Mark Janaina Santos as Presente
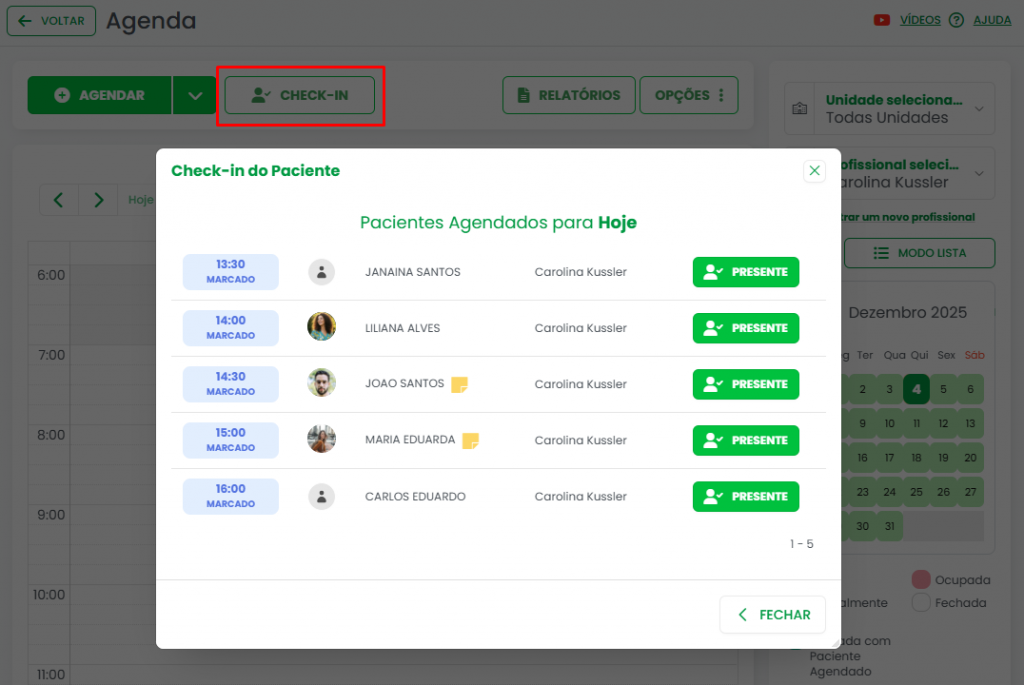The width and height of the screenshot is (1024, 685). [745, 272]
